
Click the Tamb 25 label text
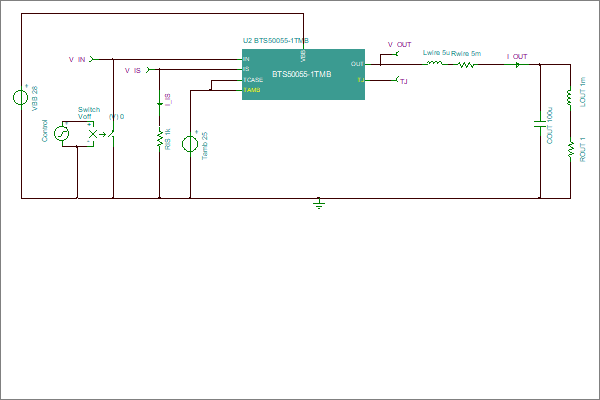205,146
